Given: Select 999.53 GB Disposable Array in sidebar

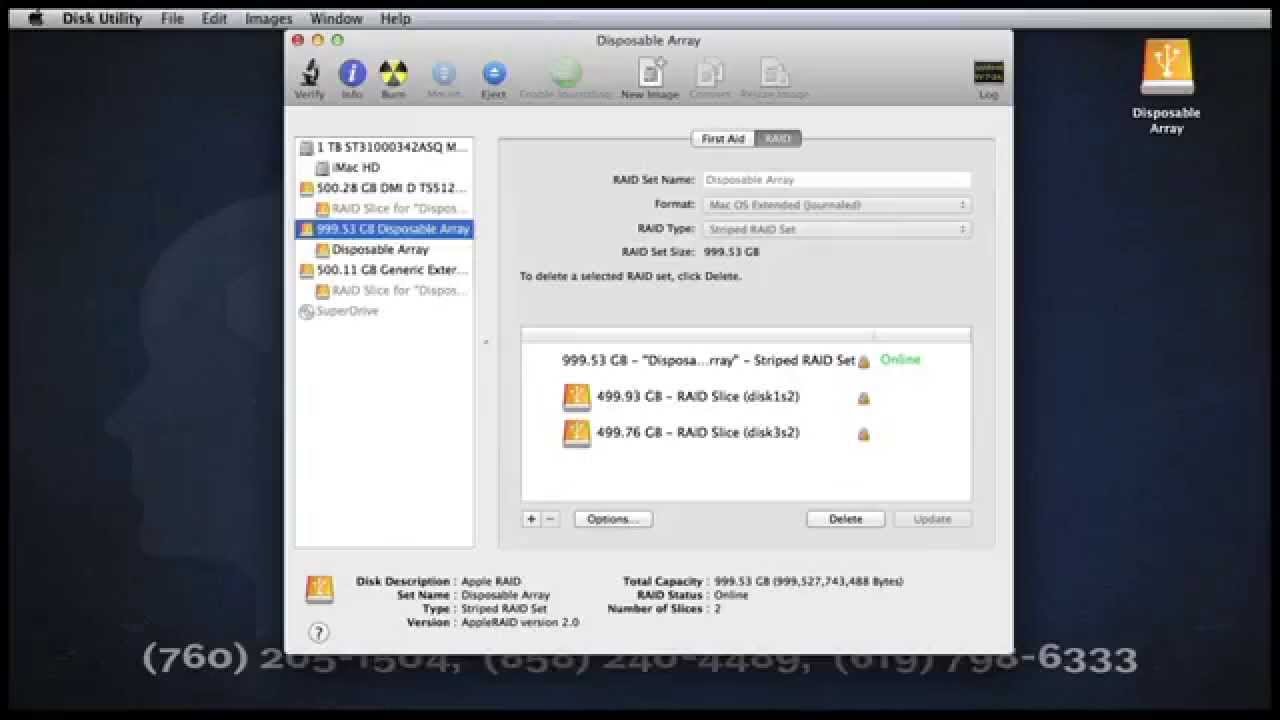Looking at the screenshot, I should click(x=384, y=229).
